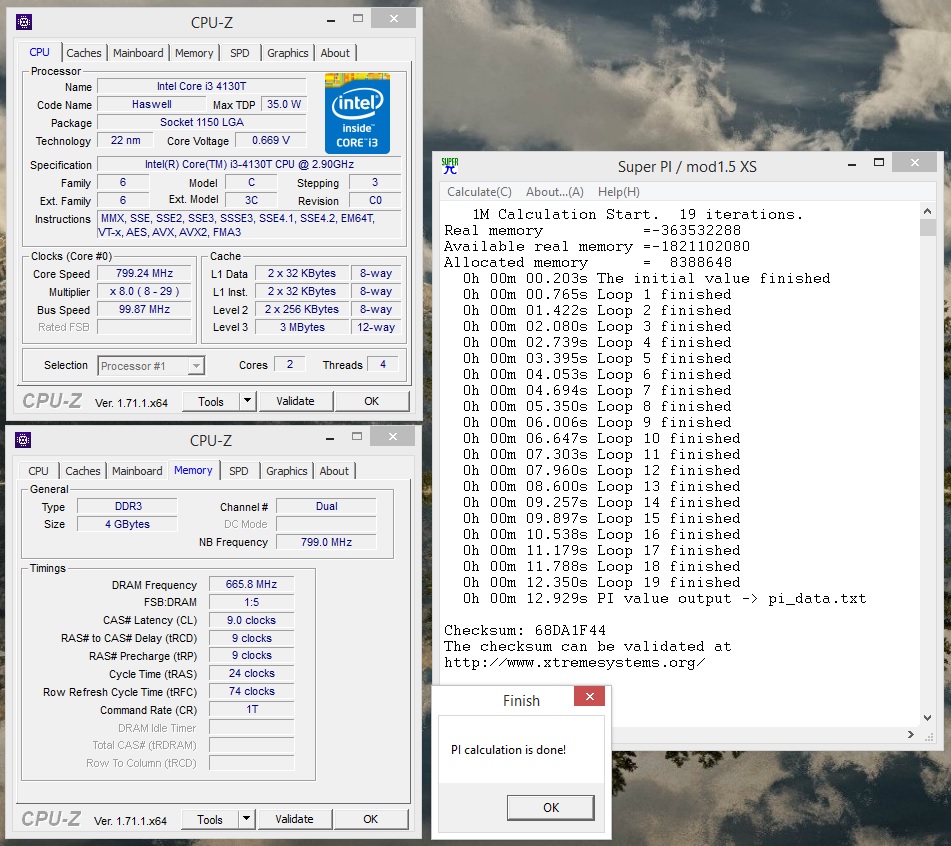This screenshot has width=951, height=846.
Task: Click the Core Voltage value 0.669 V
Action: pos(271,140)
